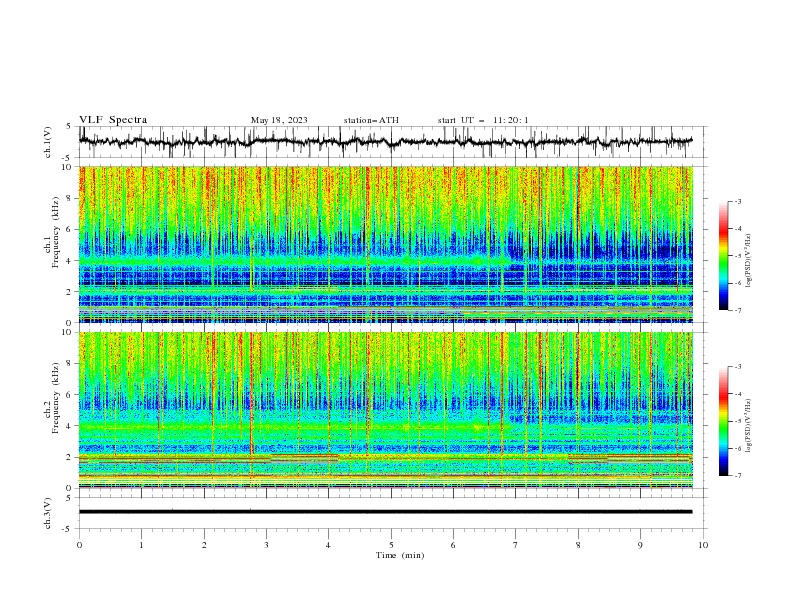792x612 pixels.
Task: Click the date 'May 18, 2023'
Action: pyautogui.click(x=279, y=120)
